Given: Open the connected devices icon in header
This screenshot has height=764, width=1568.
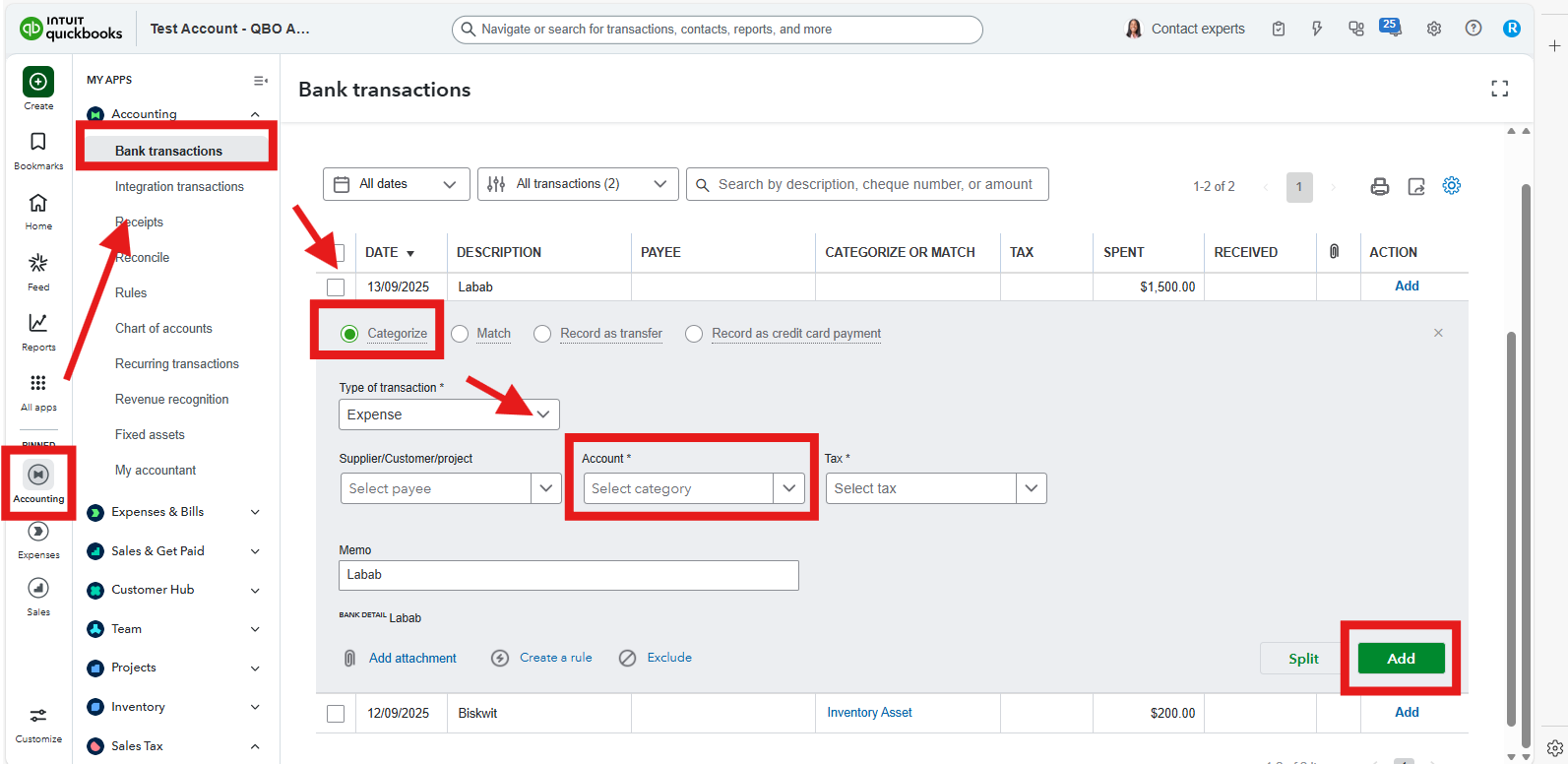Looking at the screenshot, I should [x=1356, y=29].
